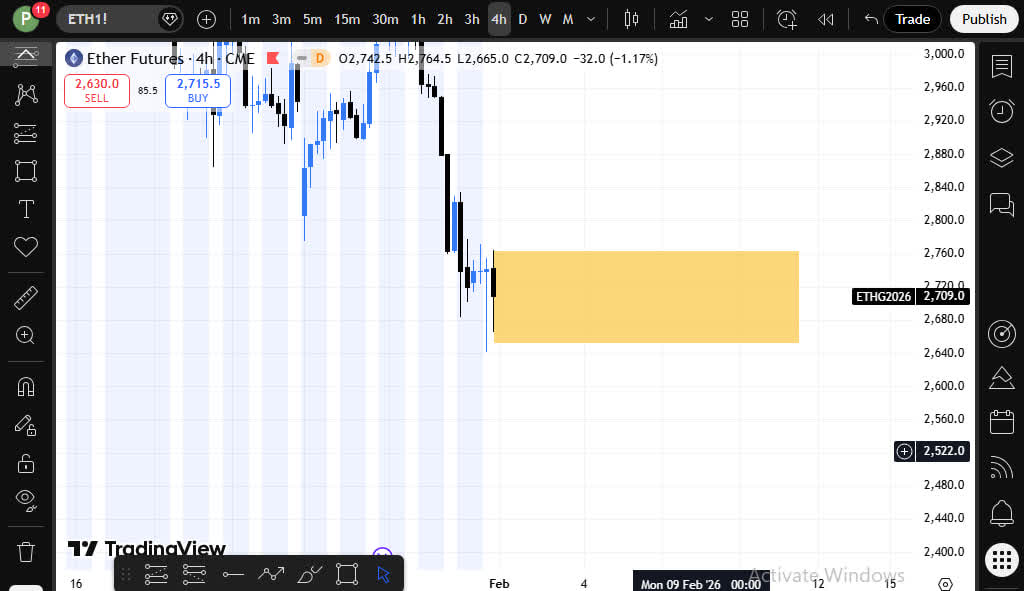Open the economic Calendar panel
Image resolution: width=1024 pixels, height=591 pixels.
(x=1001, y=422)
